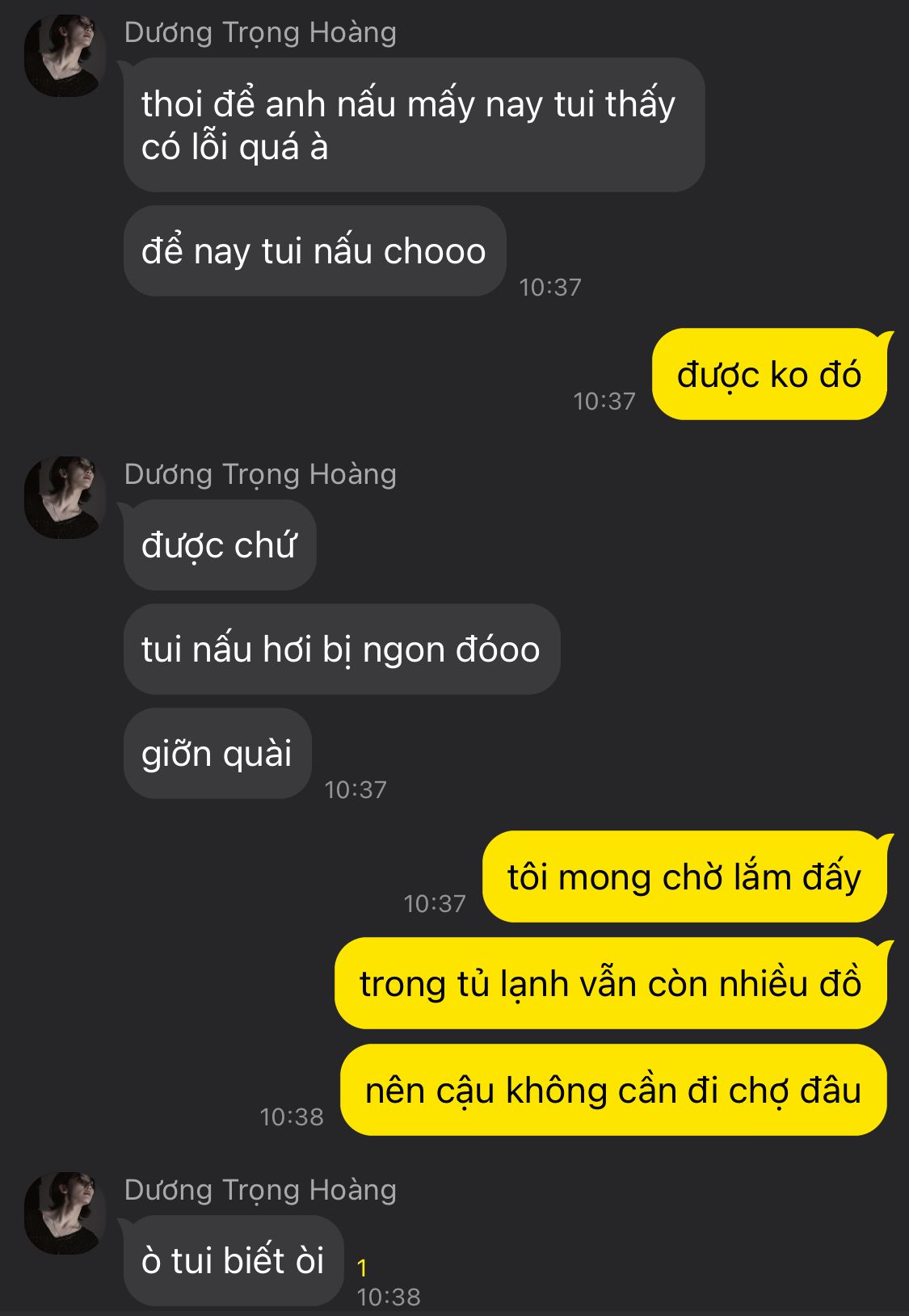The height and width of the screenshot is (1316, 909).
Task: Tap the sender name above "được chứ"
Action: coord(260,475)
